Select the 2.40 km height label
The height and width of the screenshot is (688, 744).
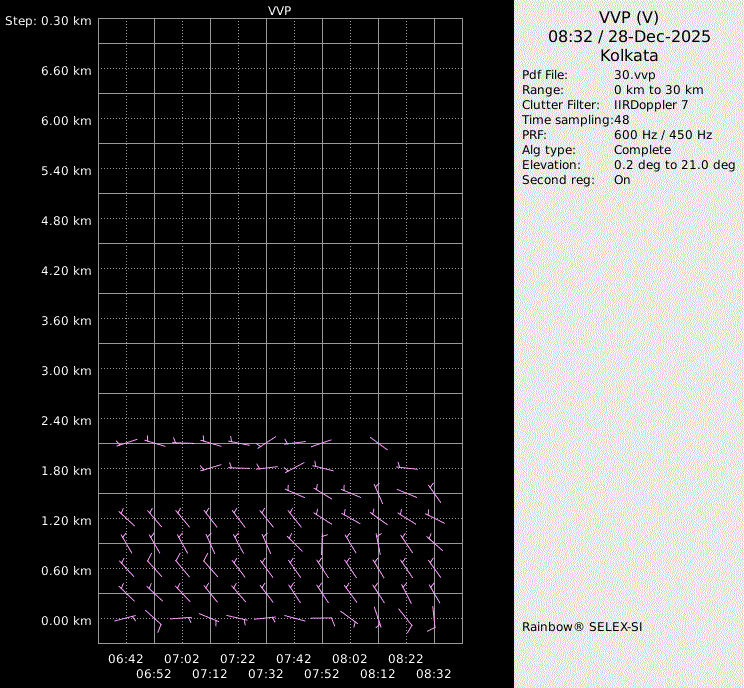[x=66, y=420]
